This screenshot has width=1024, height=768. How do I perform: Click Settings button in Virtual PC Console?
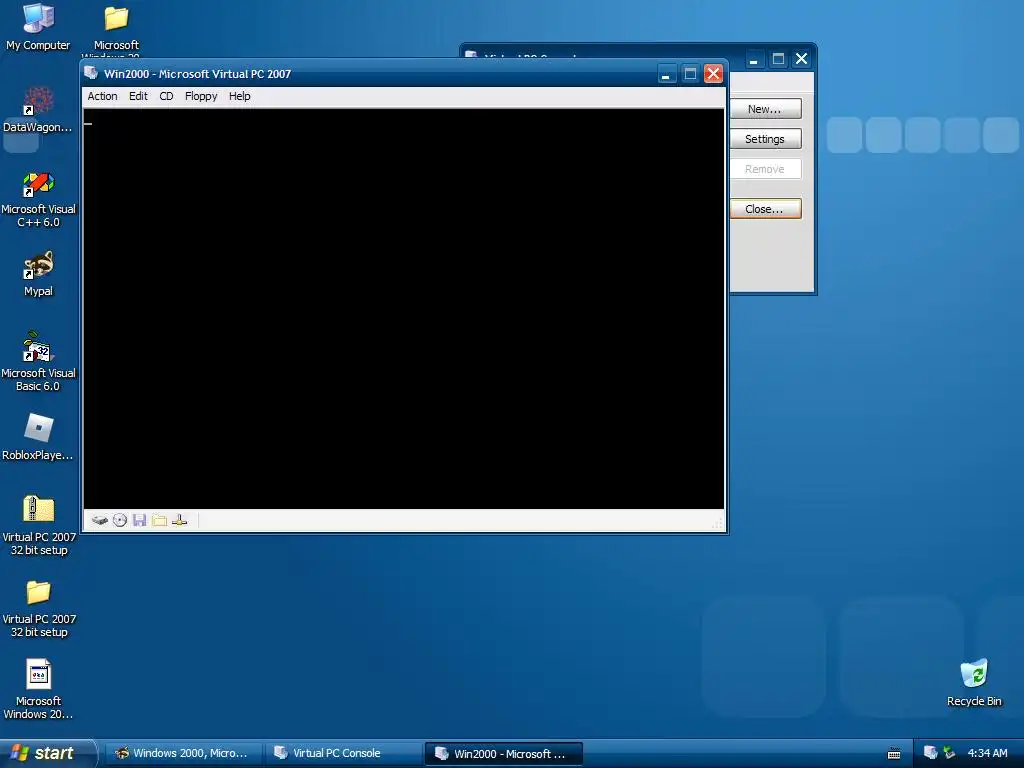coord(765,139)
